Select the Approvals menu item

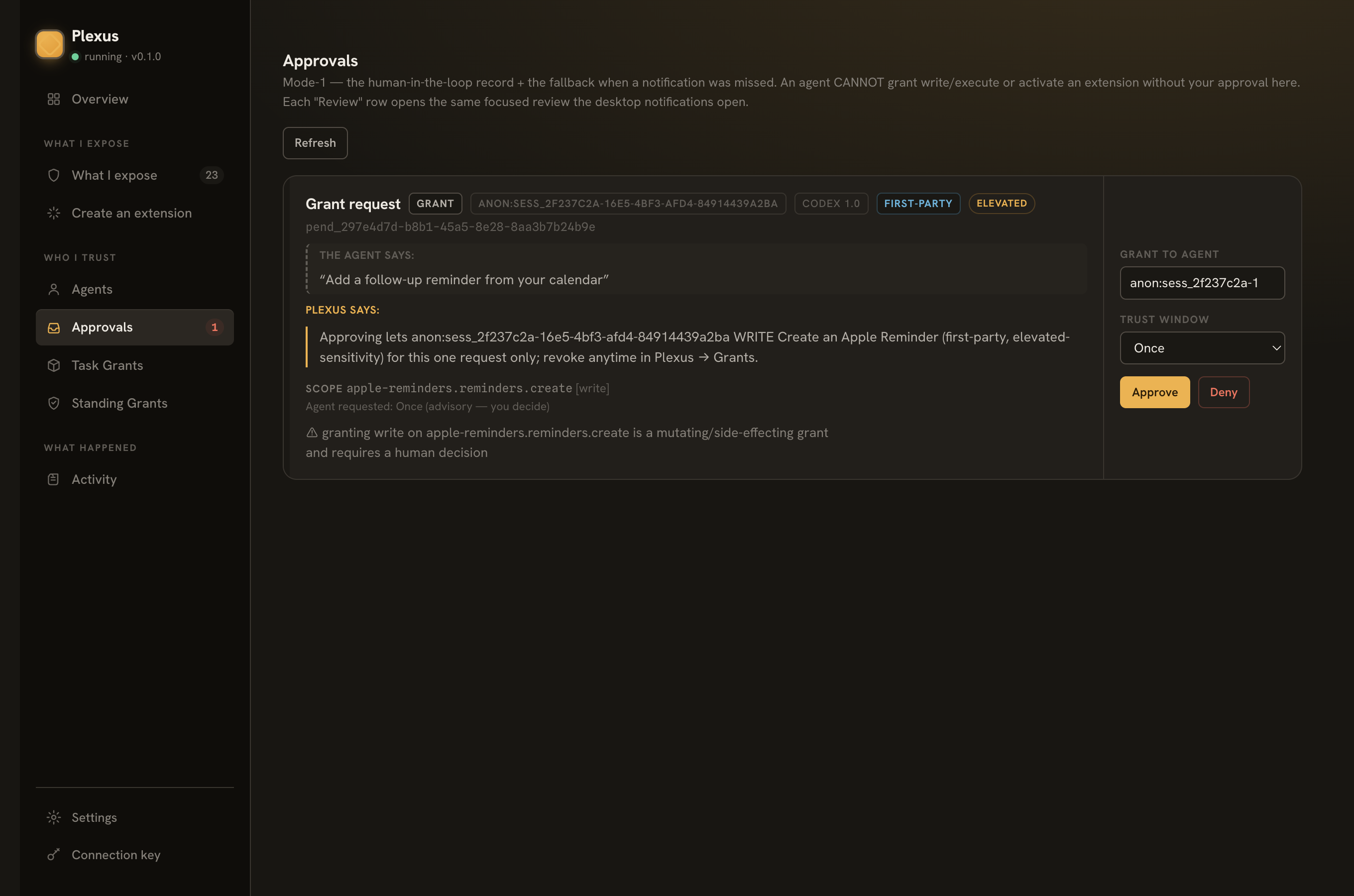135,328
